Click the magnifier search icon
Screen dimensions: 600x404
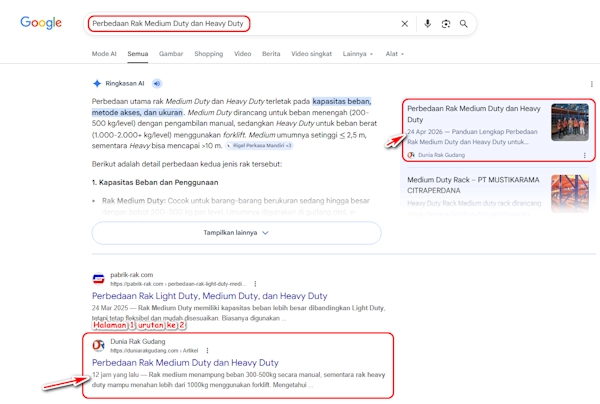click(x=463, y=24)
